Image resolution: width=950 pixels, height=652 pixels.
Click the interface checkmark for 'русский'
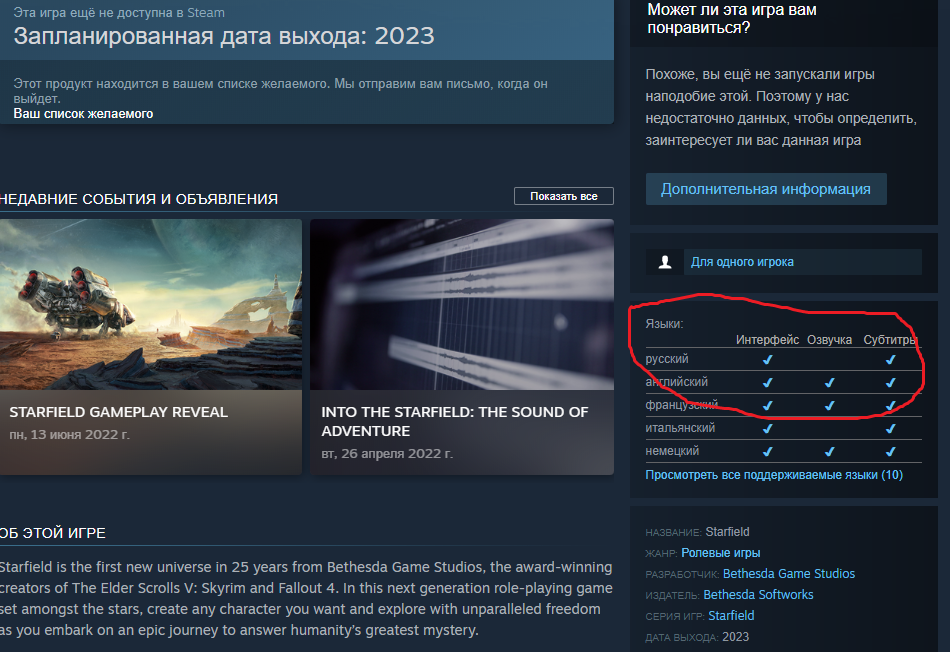coord(768,359)
